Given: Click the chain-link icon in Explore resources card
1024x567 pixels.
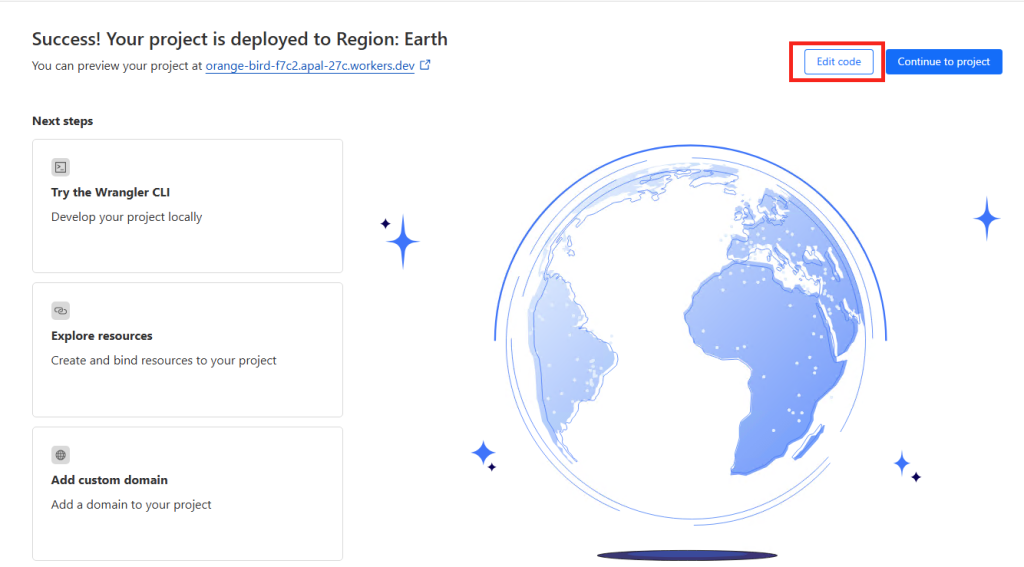Looking at the screenshot, I should [61, 311].
